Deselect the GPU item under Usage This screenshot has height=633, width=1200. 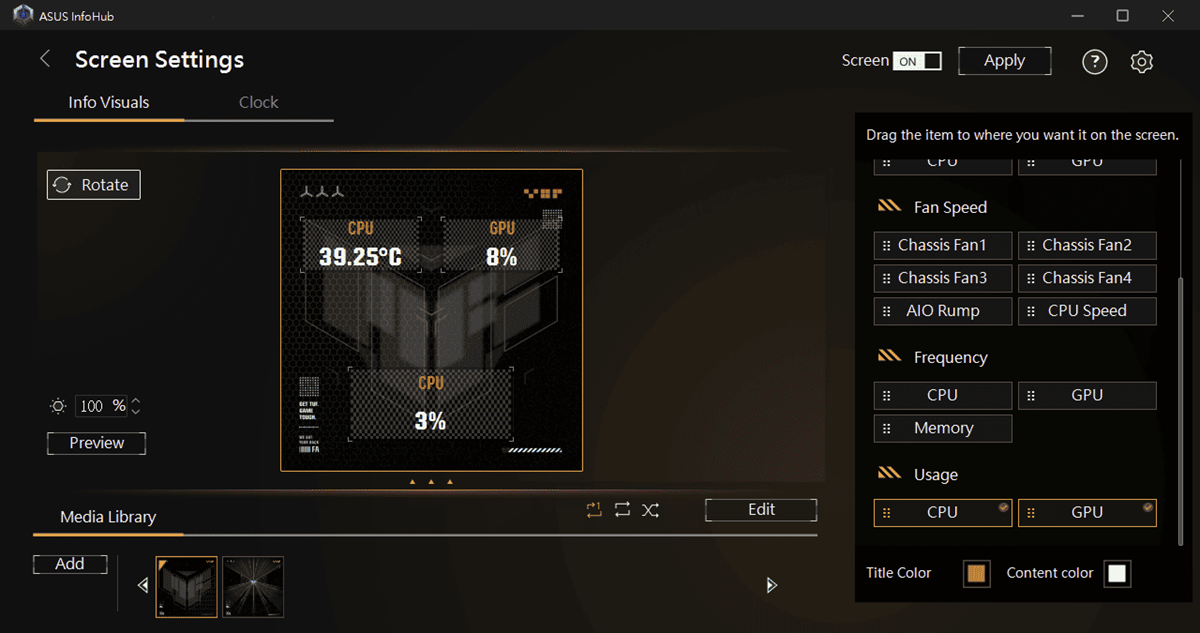(1086, 512)
